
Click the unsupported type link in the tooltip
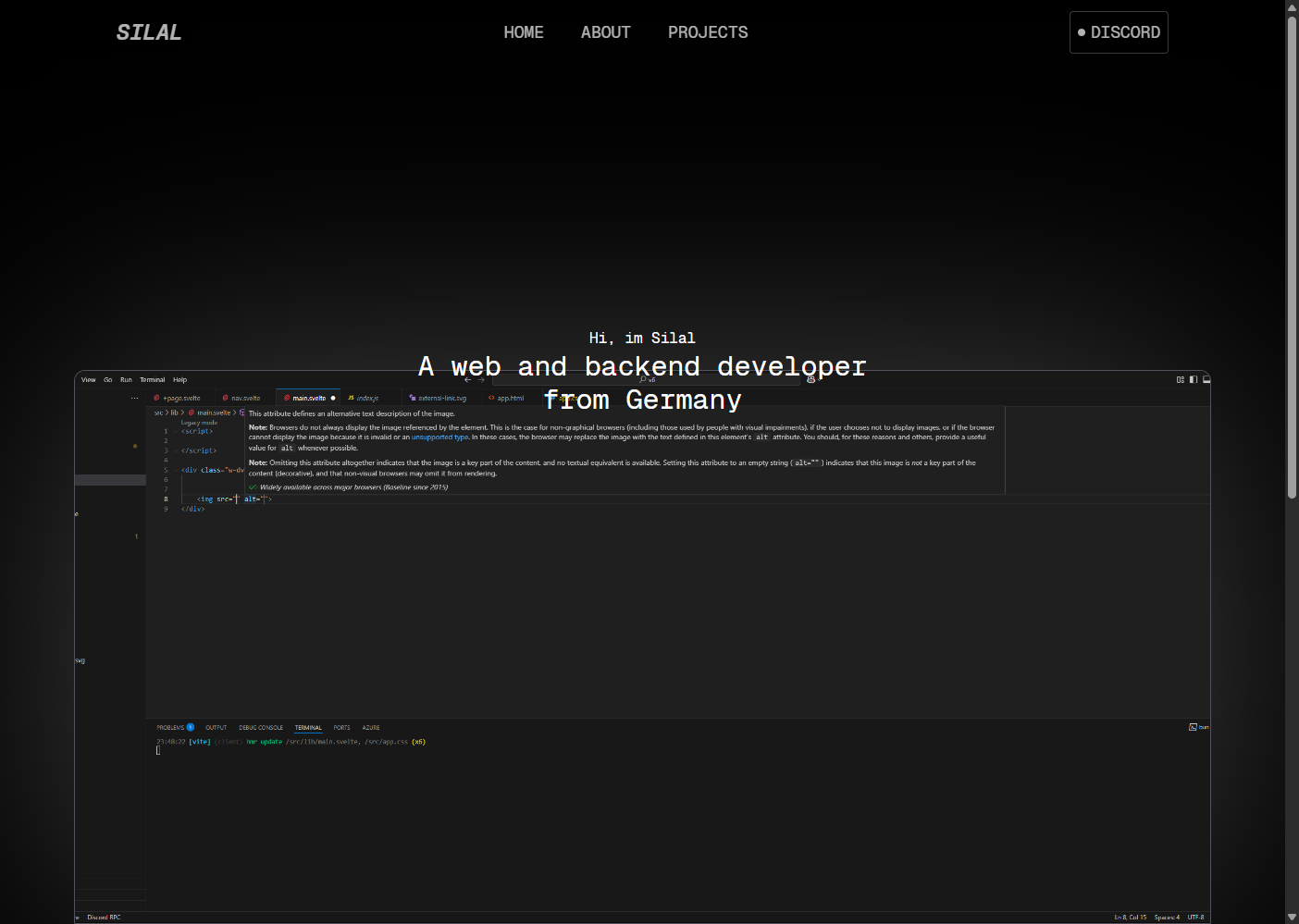[439, 437]
